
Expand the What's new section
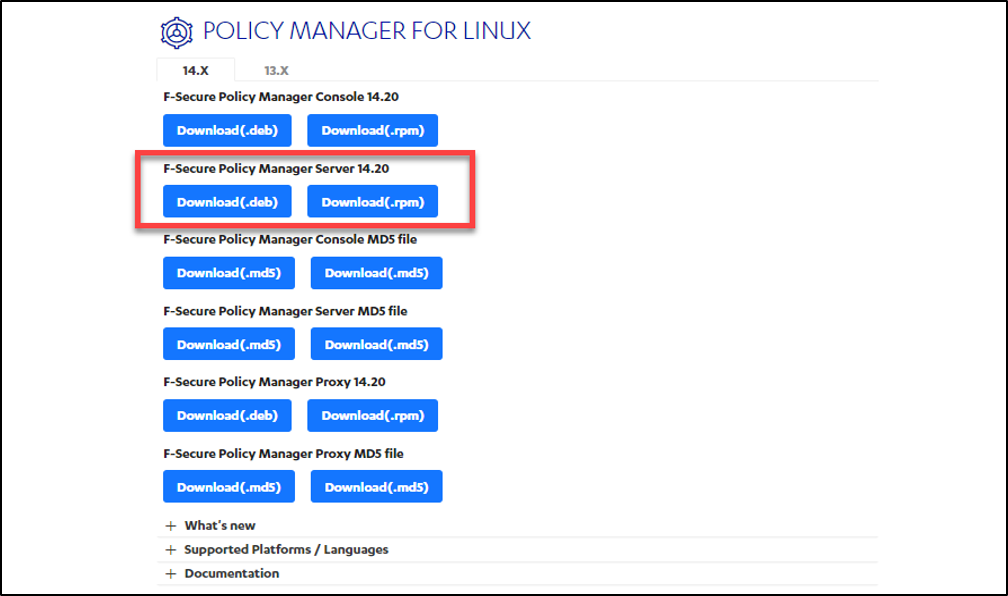(518, 525)
